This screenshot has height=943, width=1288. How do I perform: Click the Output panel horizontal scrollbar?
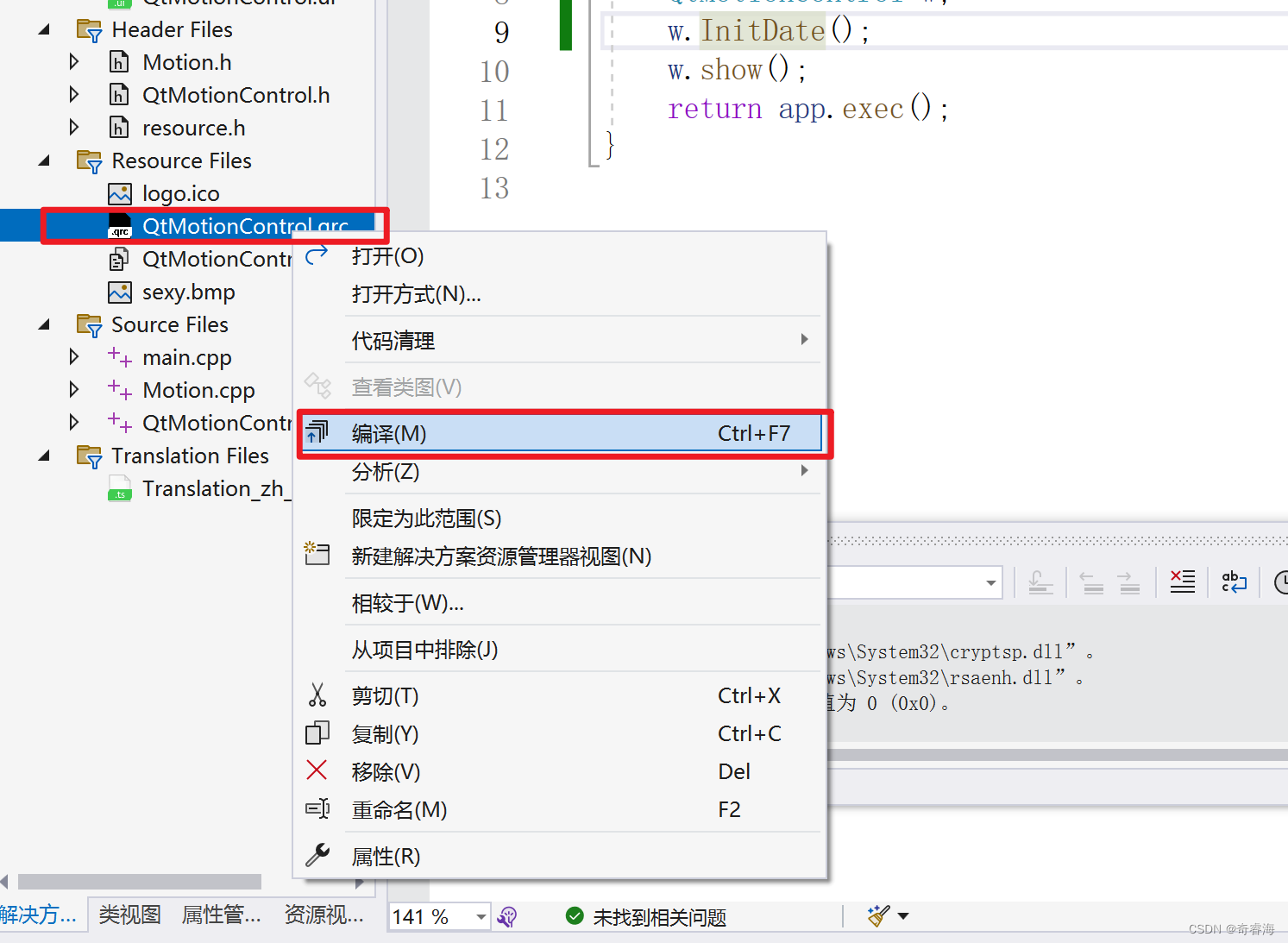(1058, 755)
